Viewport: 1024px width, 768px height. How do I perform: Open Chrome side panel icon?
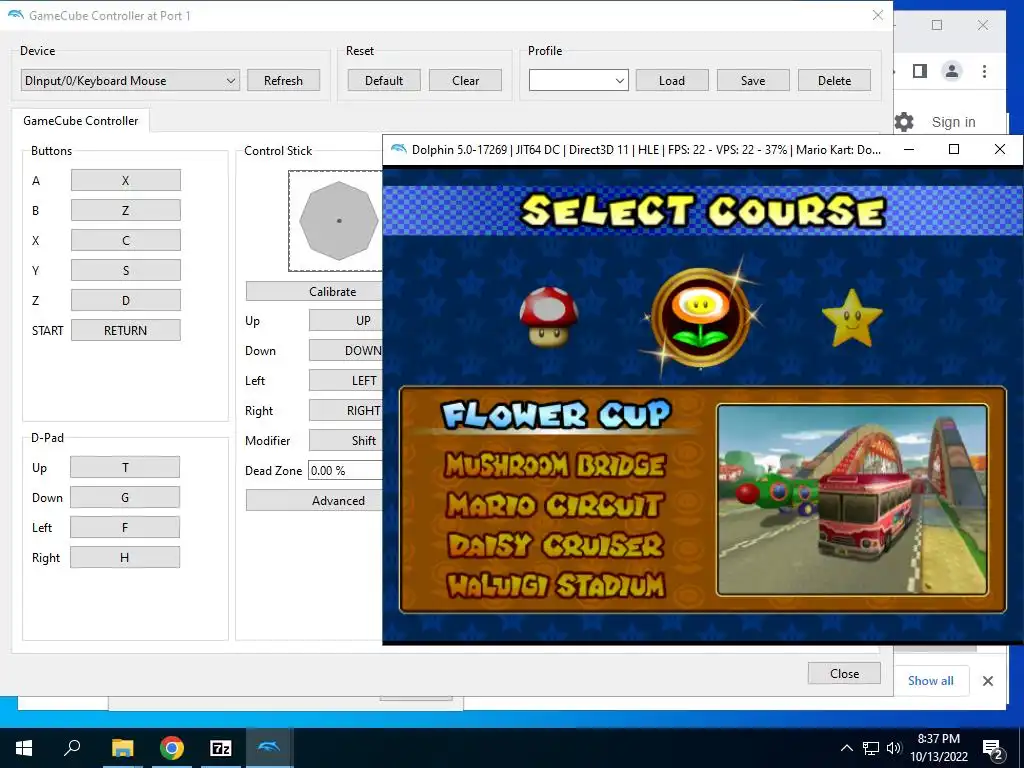tap(920, 71)
